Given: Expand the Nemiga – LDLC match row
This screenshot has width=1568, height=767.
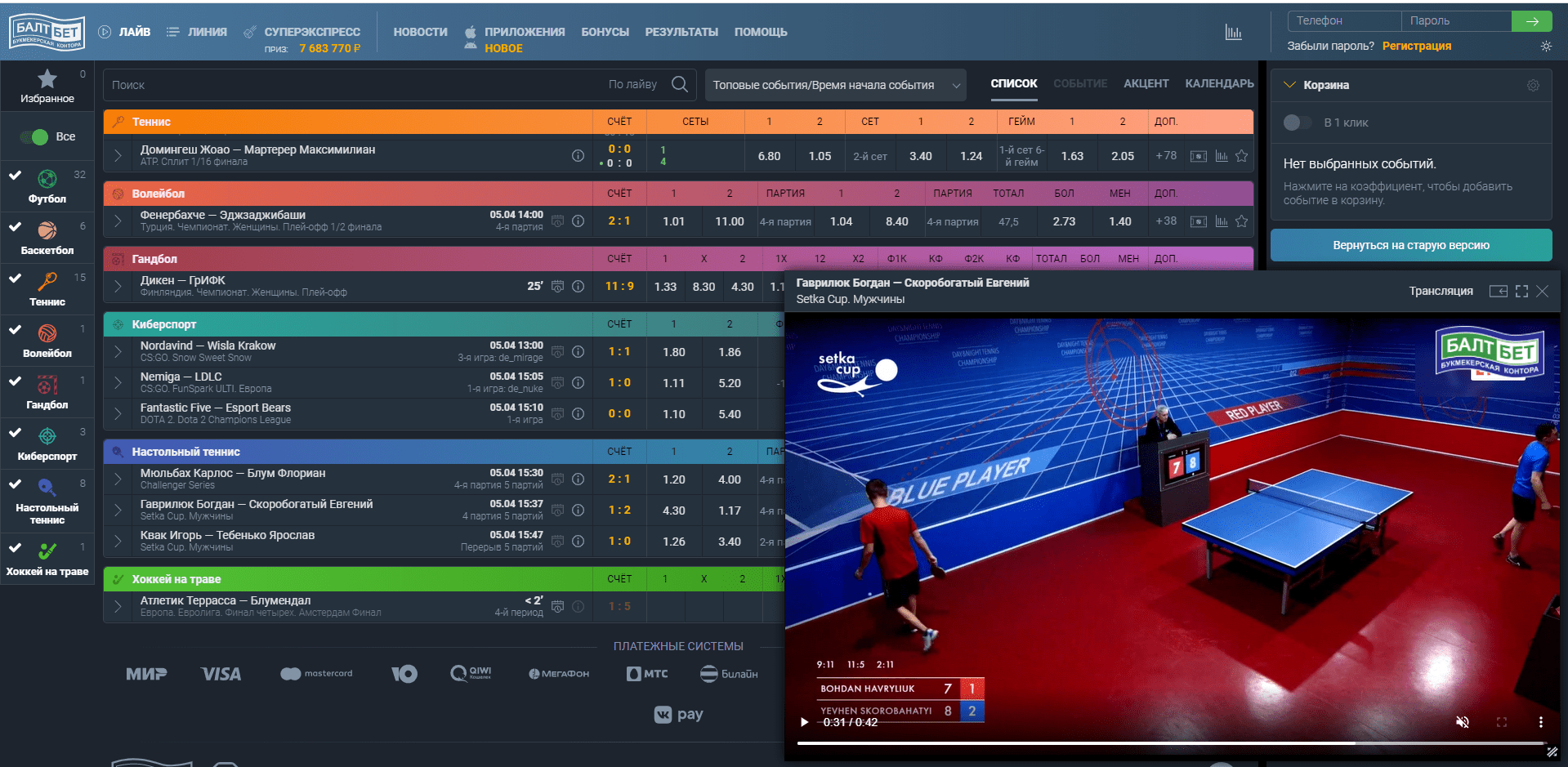Looking at the screenshot, I should (118, 382).
